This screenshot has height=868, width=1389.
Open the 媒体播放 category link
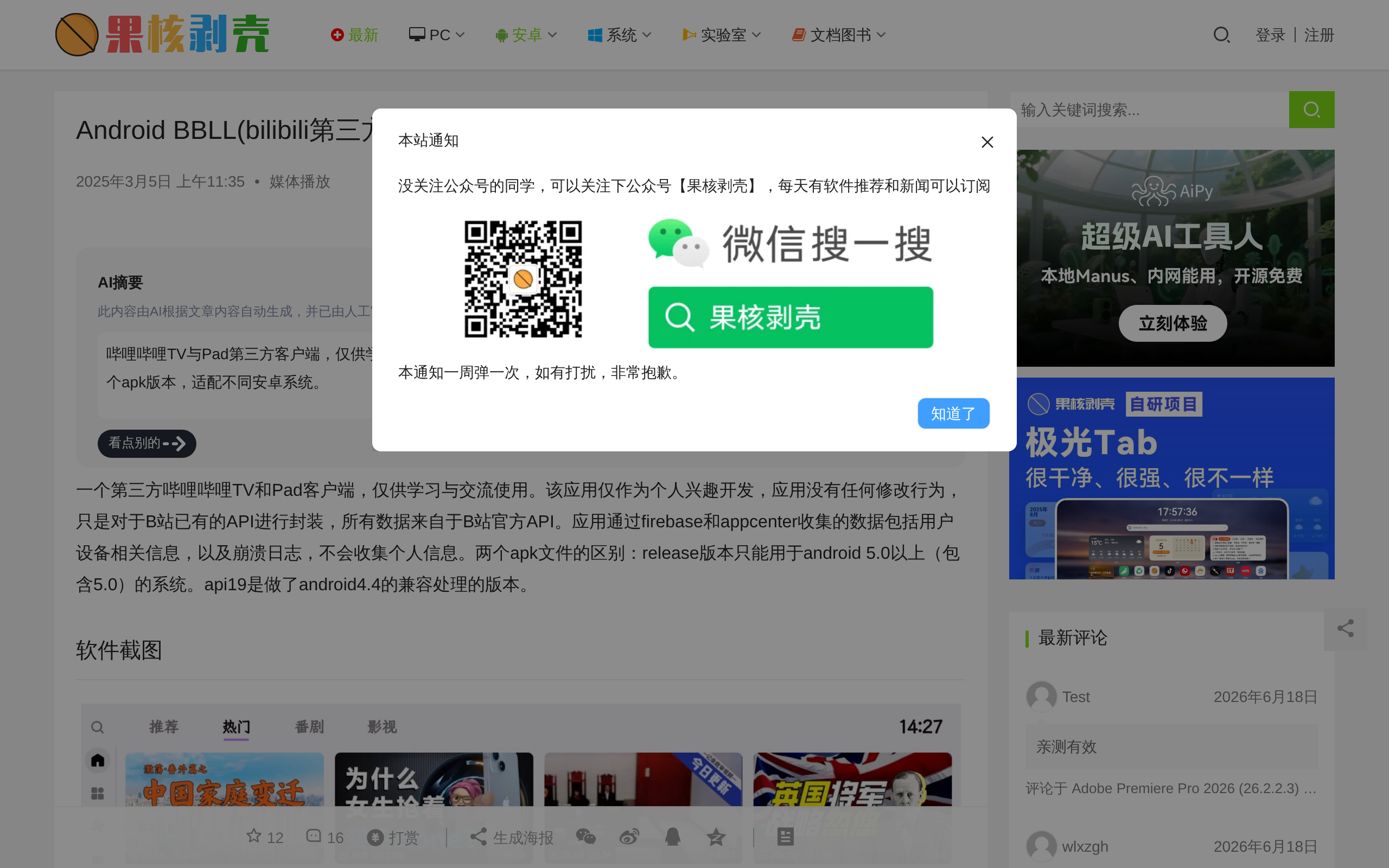(x=300, y=182)
